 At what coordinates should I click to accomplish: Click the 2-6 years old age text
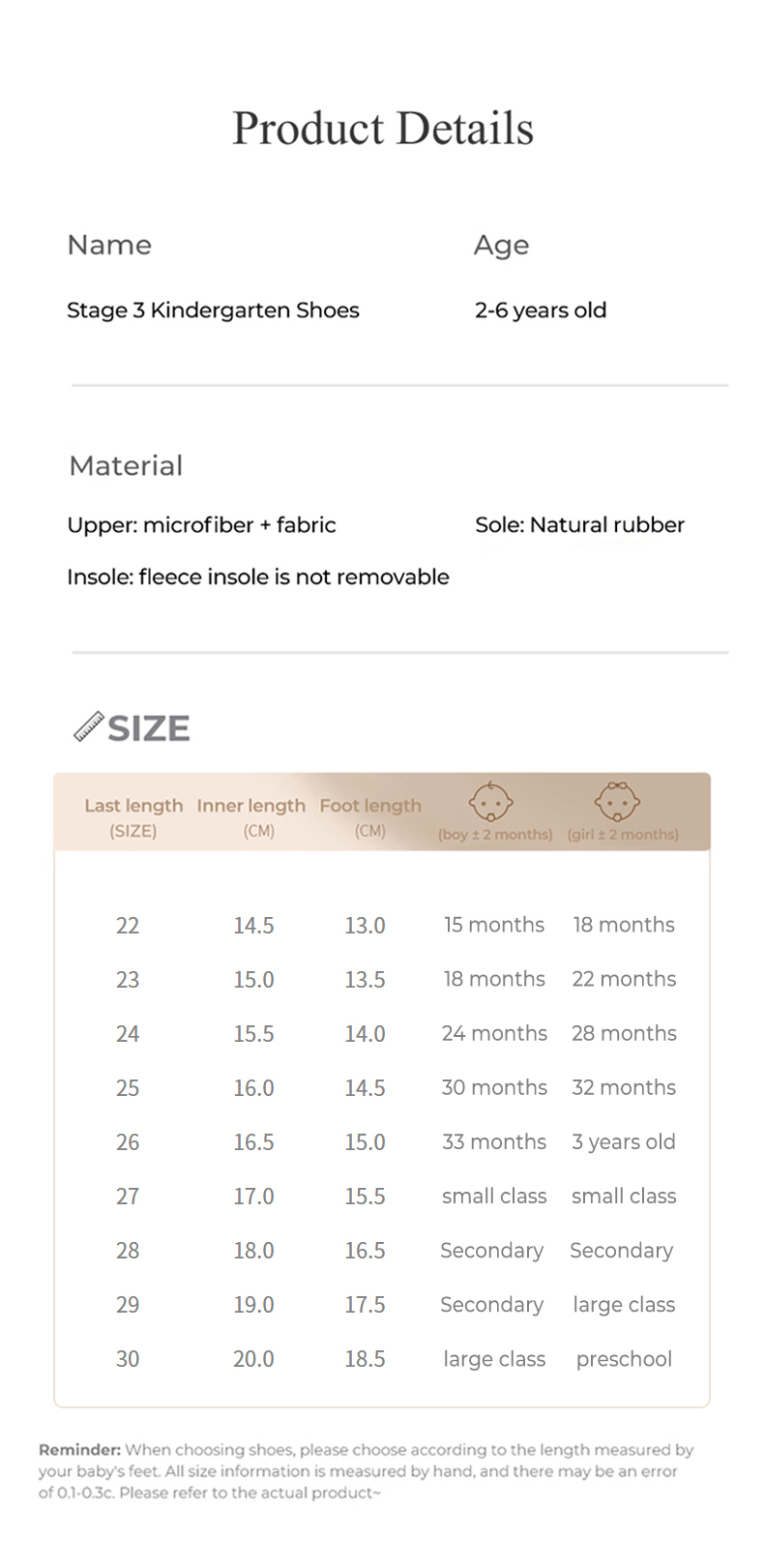coord(541,311)
